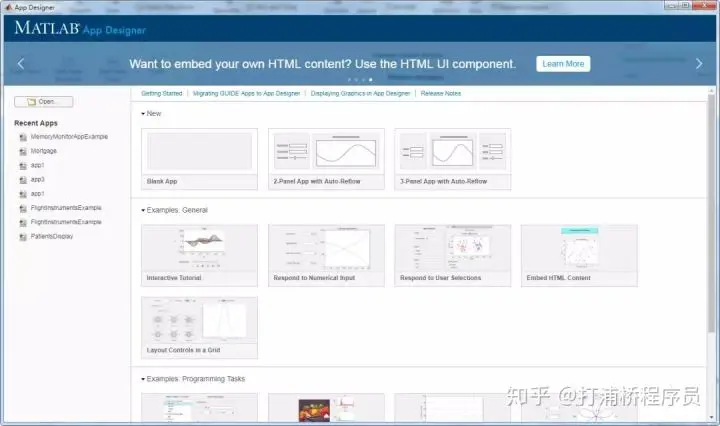Choose 2-Panel App with Auto-Reflow template
Viewport: 720px width, 426px height.
pos(326,159)
